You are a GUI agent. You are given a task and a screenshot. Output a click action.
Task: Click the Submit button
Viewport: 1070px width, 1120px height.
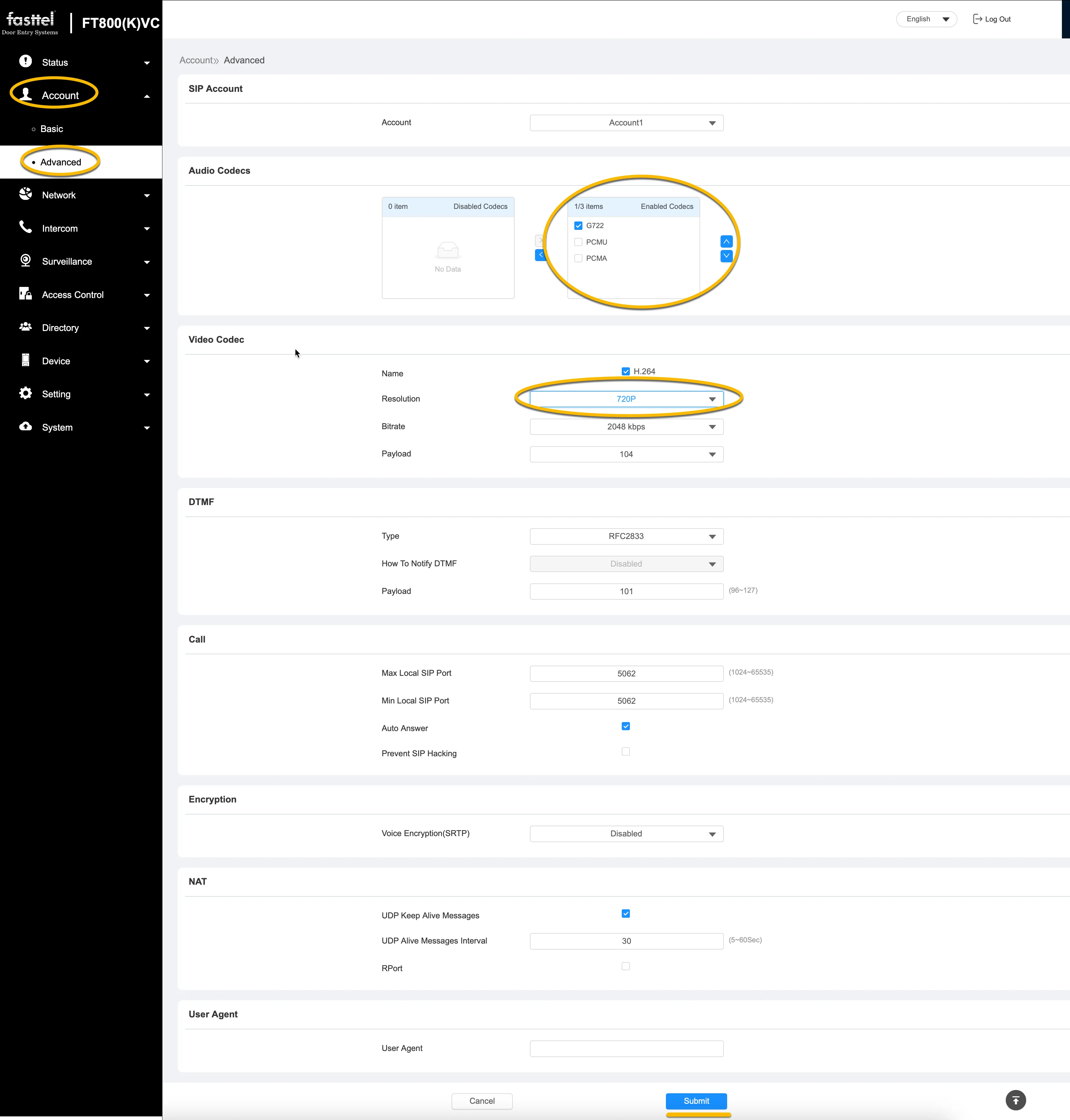point(696,1101)
